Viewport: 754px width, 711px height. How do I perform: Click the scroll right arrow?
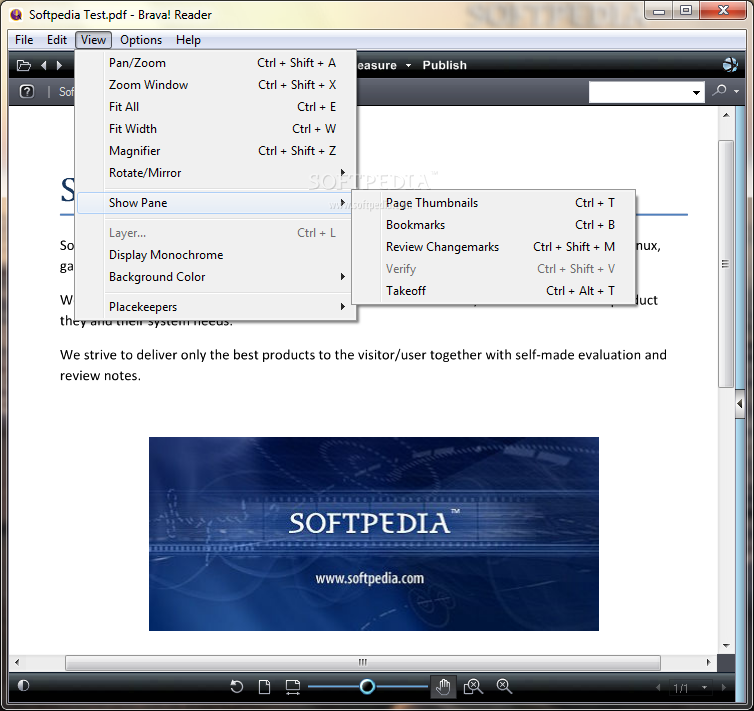[708, 662]
